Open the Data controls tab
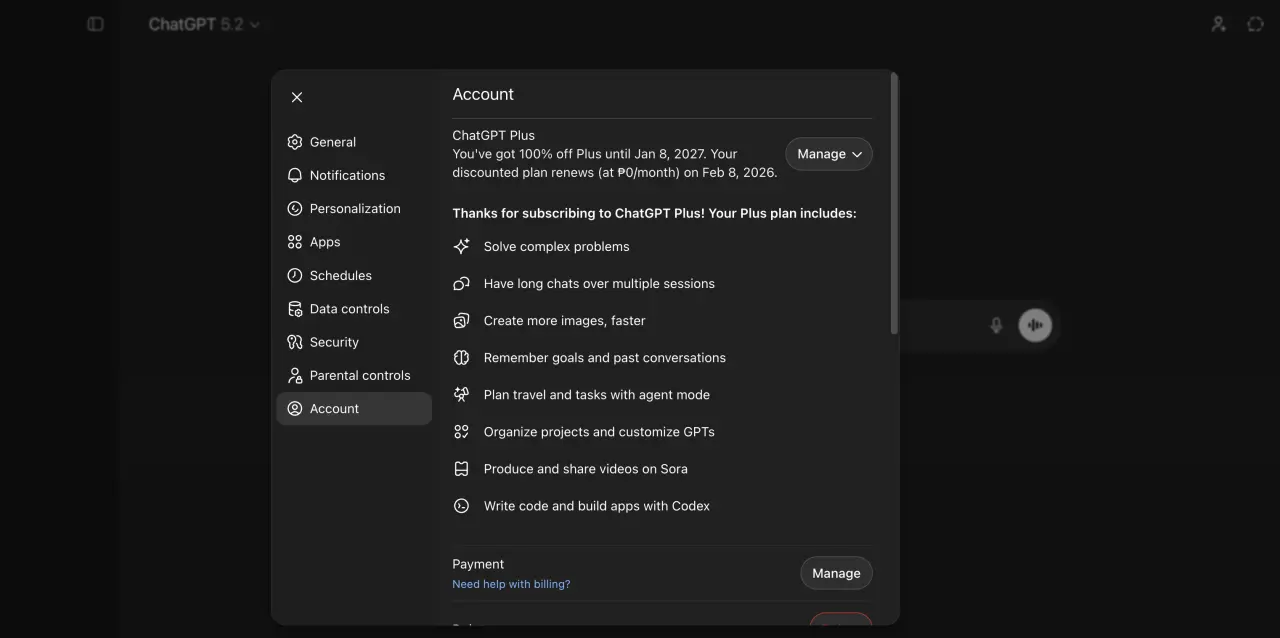The image size is (1280, 638). (x=354, y=309)
